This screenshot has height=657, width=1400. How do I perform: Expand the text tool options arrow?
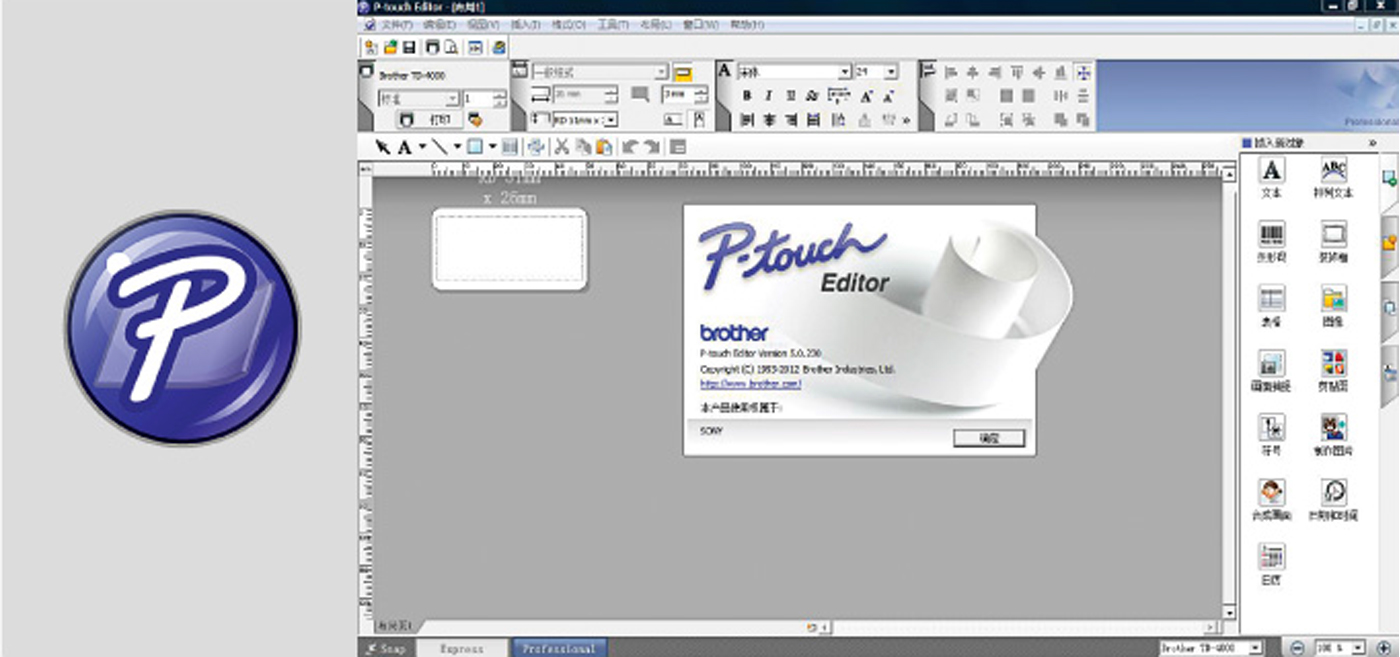coord(422,147)
